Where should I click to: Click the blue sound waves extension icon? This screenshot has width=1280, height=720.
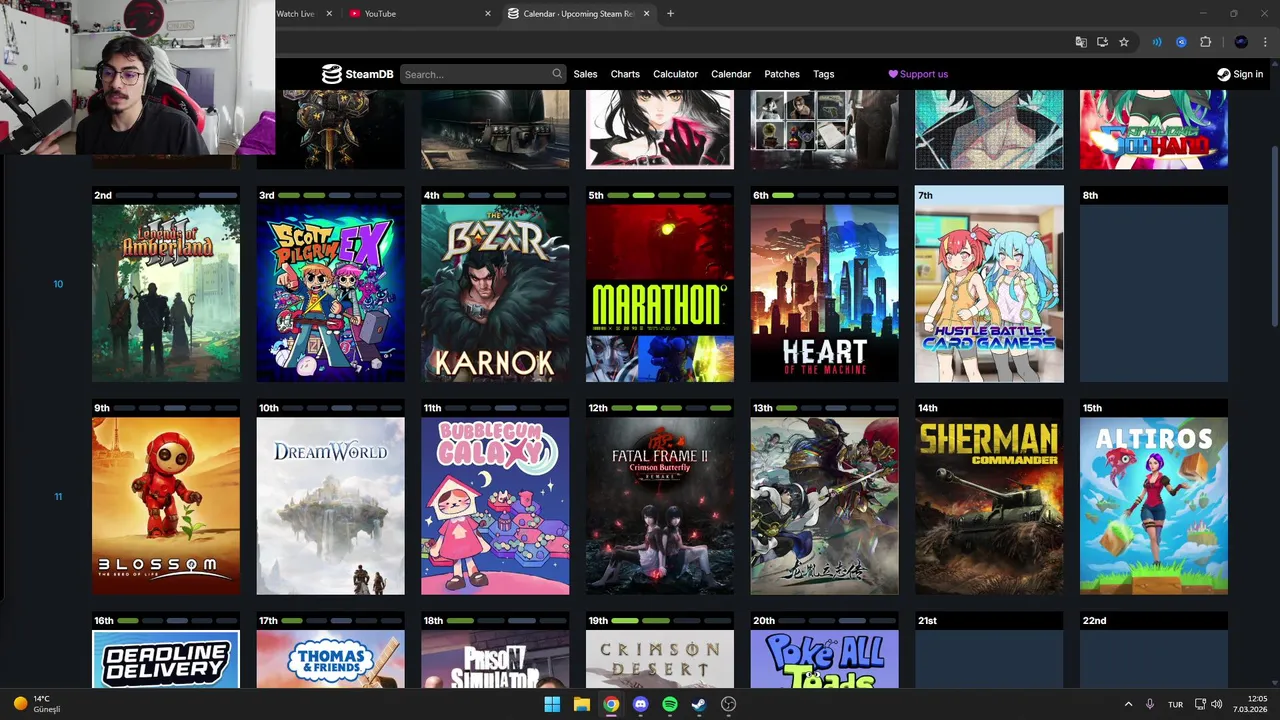coord(1157,42)
